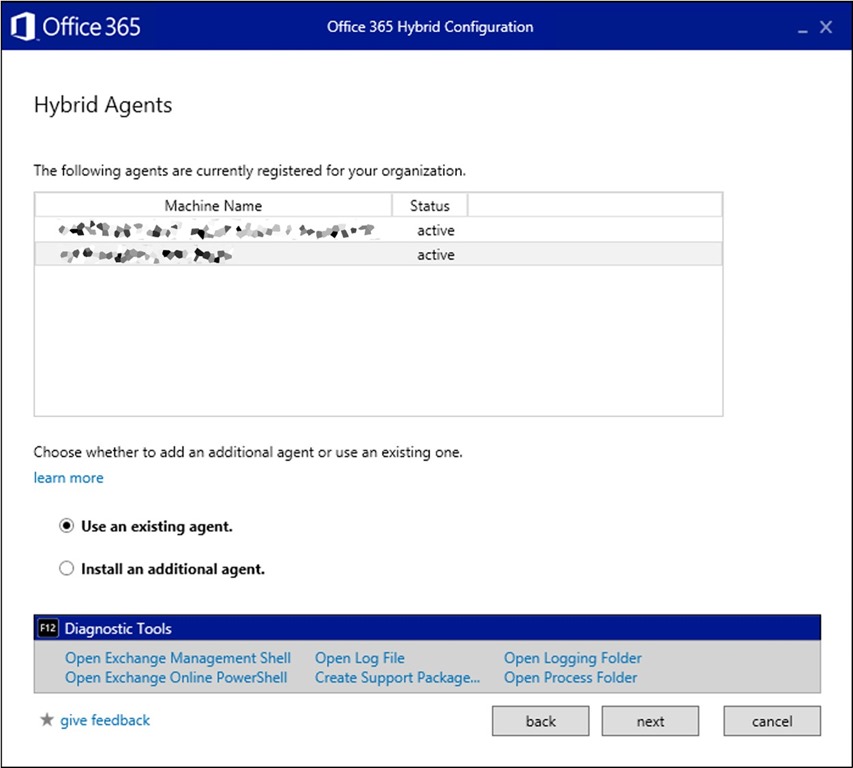853x768 pixels.
Task: Open Process Folder link
Action: [x=570, y=677]
